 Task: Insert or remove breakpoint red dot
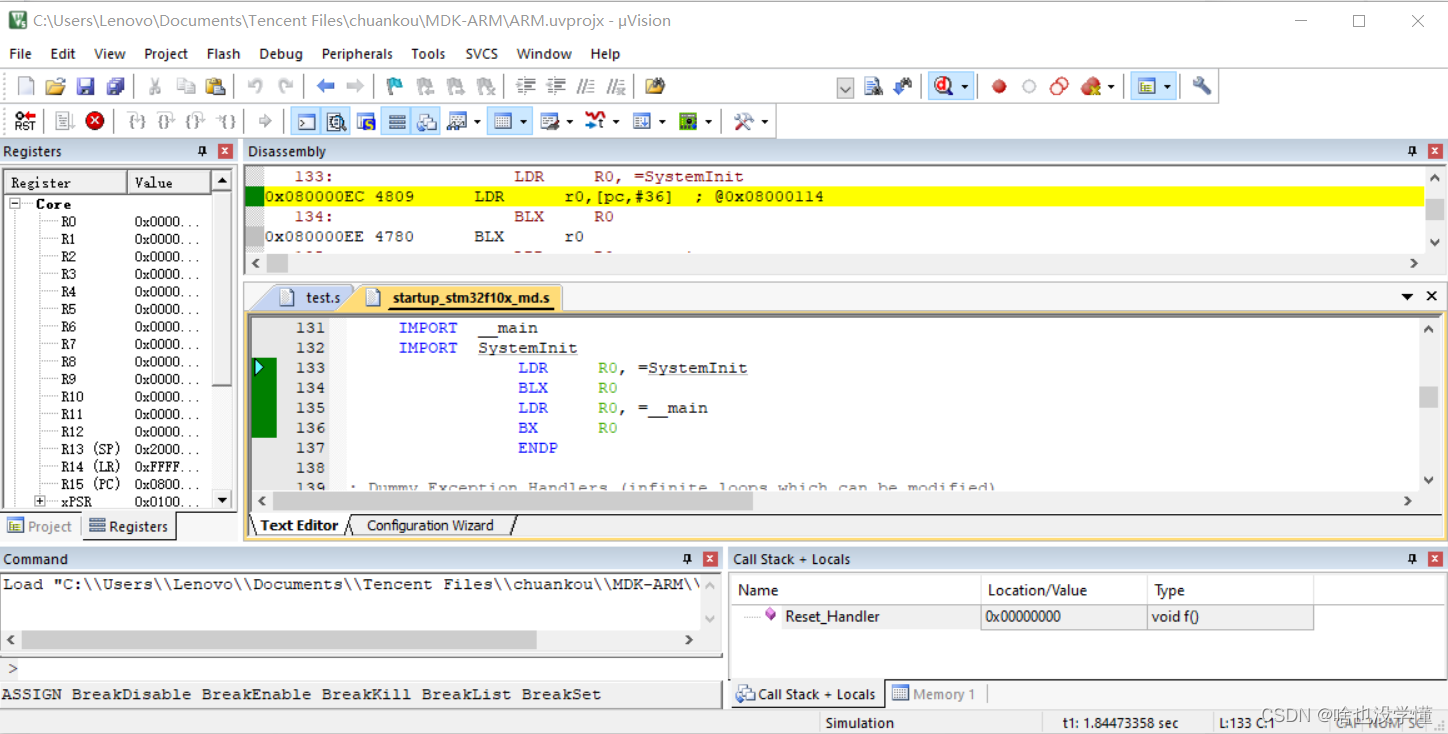tap(999, 86)
